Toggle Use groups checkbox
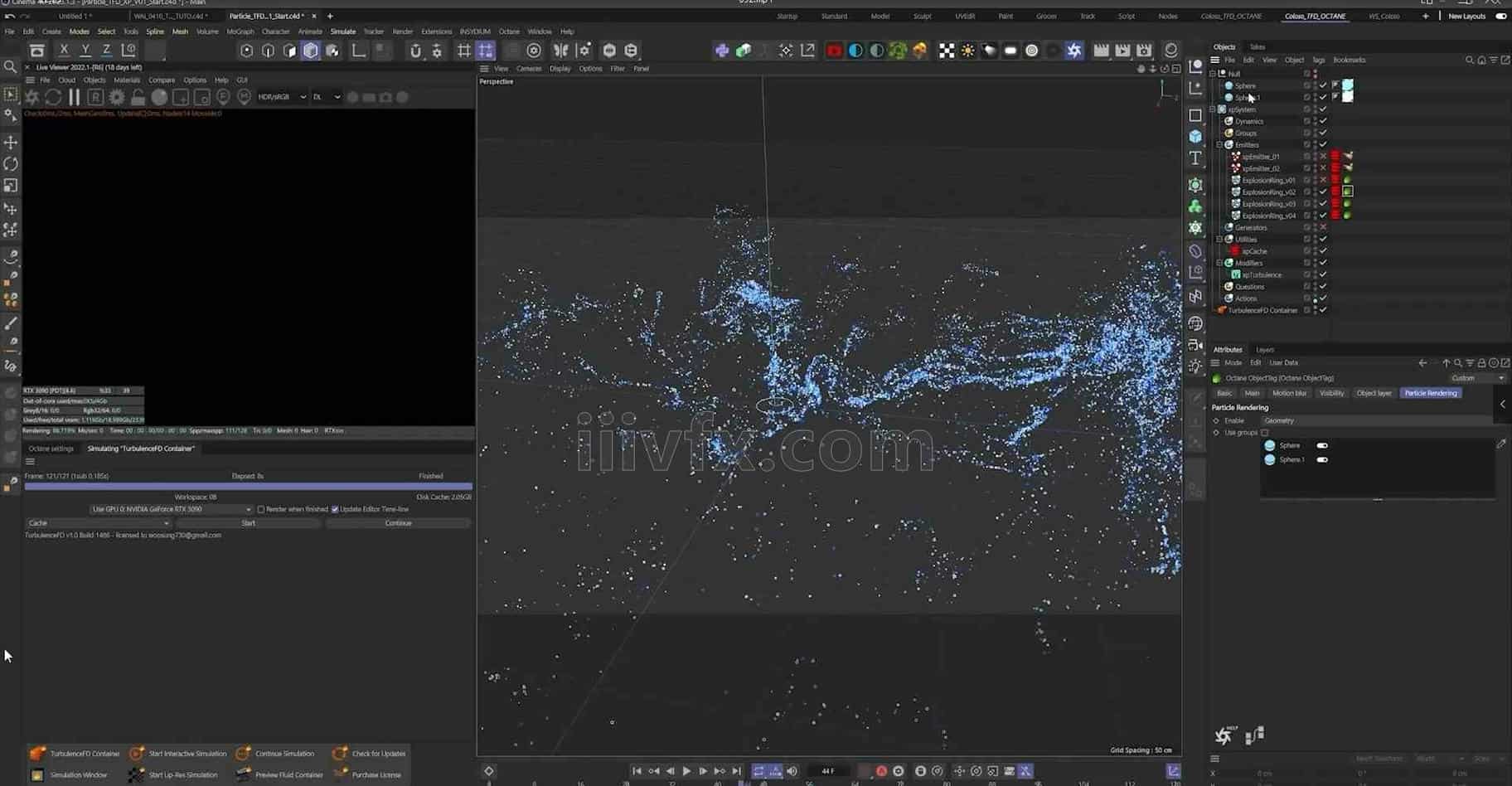 pos(1264,433)
